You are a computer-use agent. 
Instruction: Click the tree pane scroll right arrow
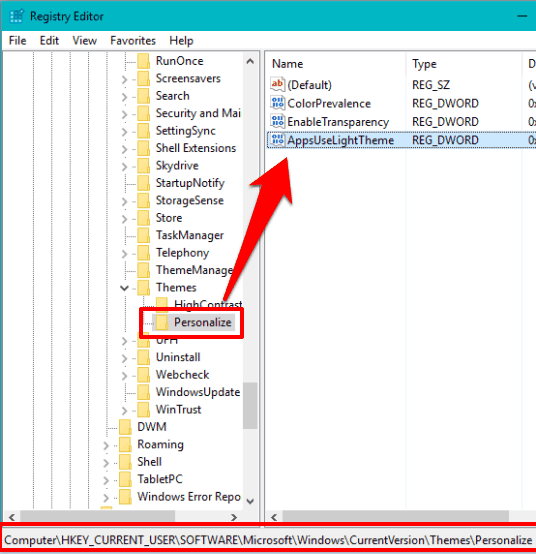(x=234, y=517)
